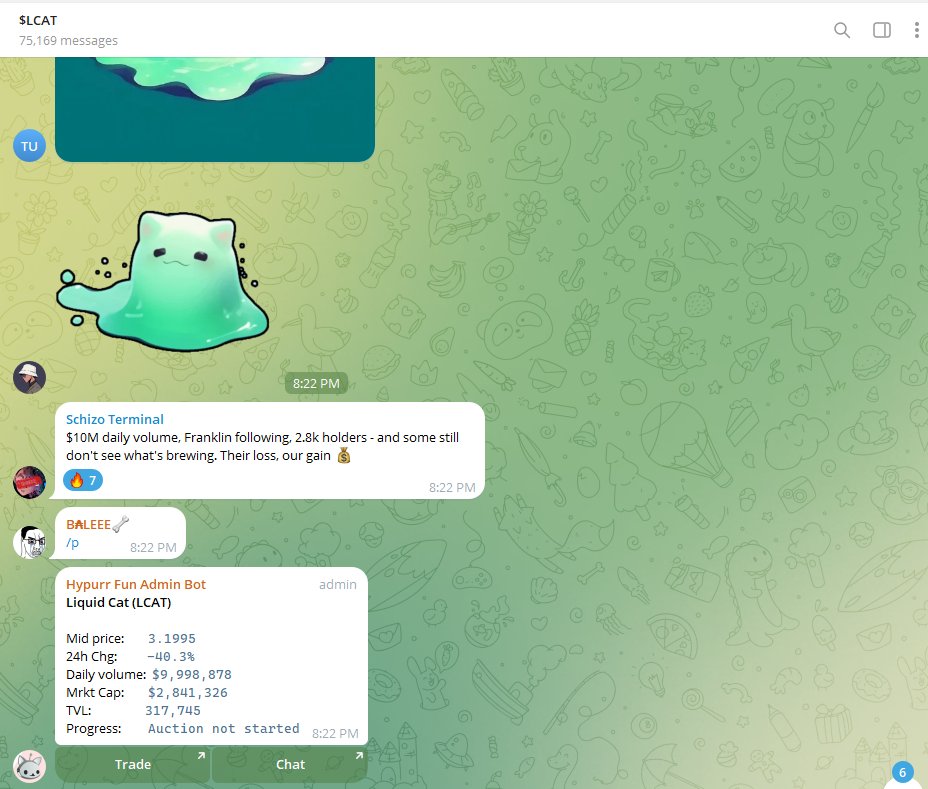Click the 8:22 PM time on /p message
This screenshot has width=928, height=789.
pos(153,548)
